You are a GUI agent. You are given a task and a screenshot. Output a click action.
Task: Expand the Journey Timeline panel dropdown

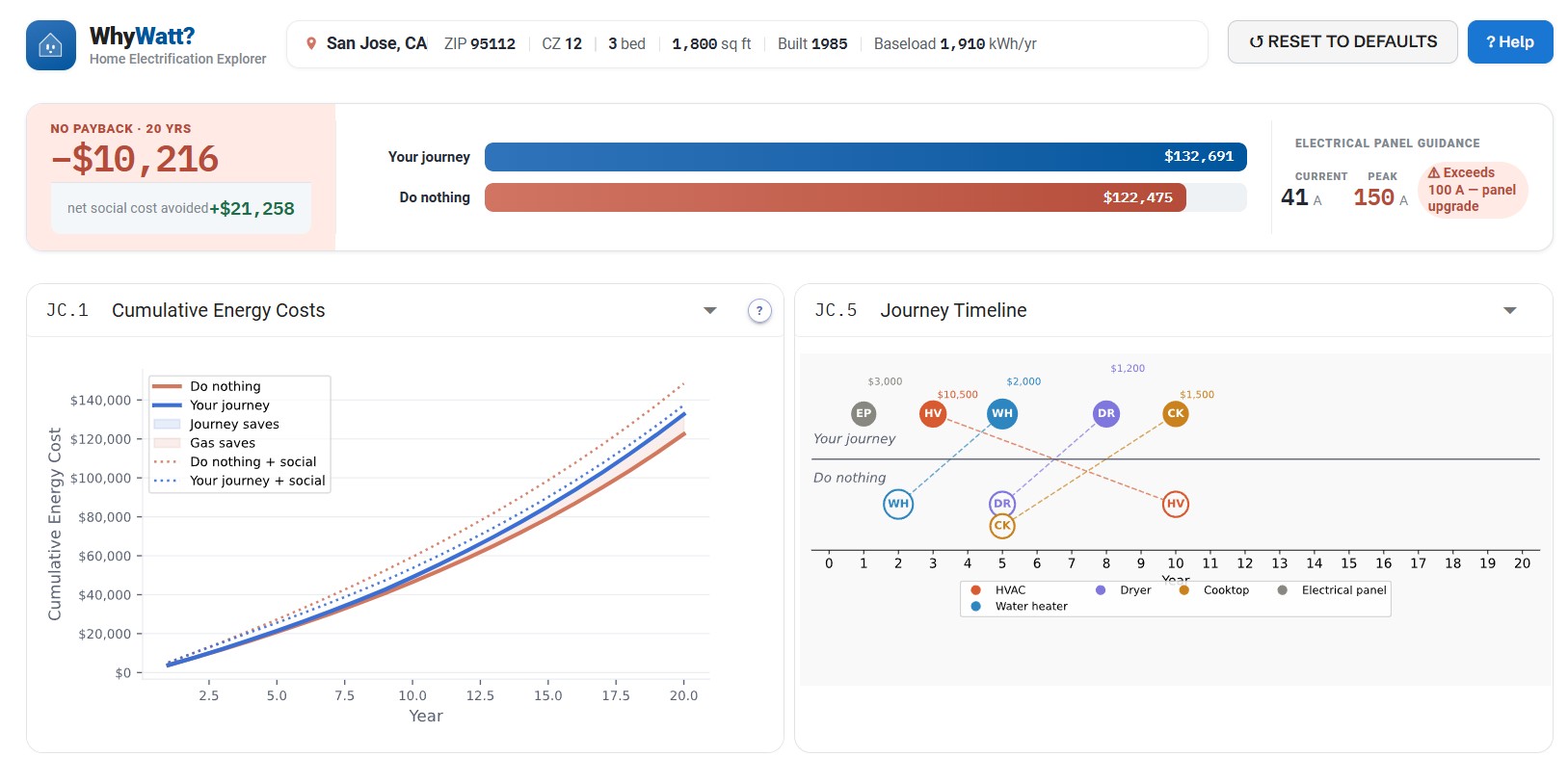pyautogui.click(x=1510, y=310)
